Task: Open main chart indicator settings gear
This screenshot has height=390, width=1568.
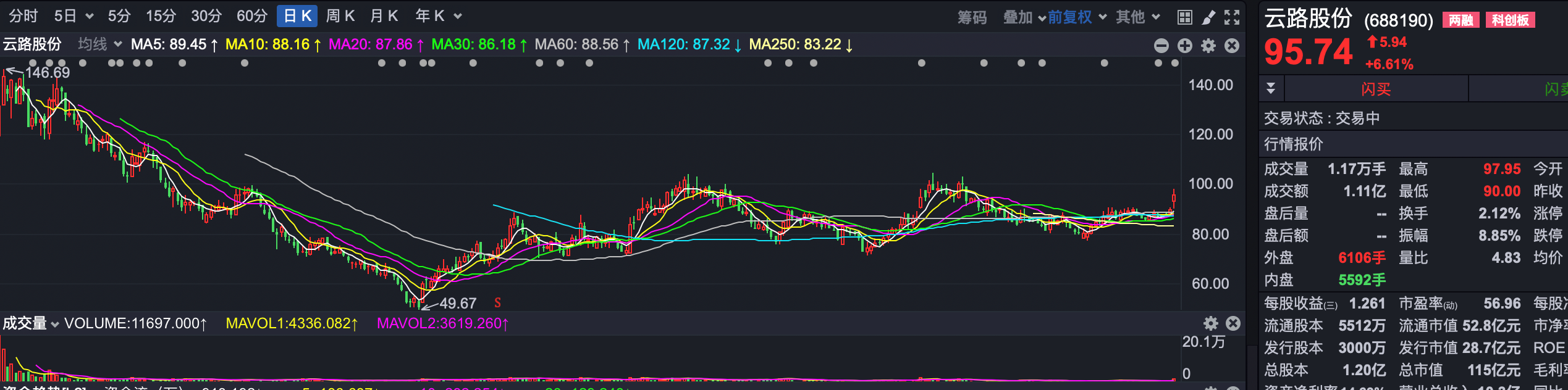Action: 1208,46
